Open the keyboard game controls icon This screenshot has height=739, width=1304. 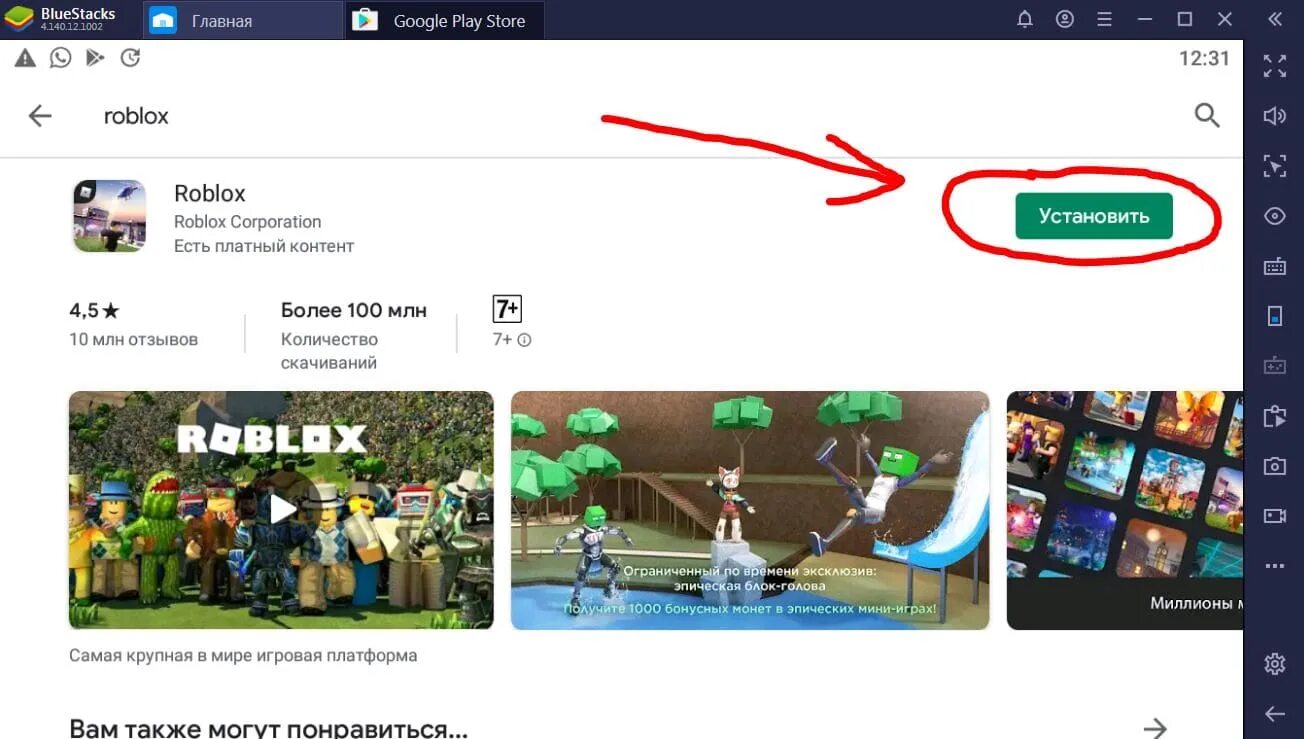tap(1275, 267)
